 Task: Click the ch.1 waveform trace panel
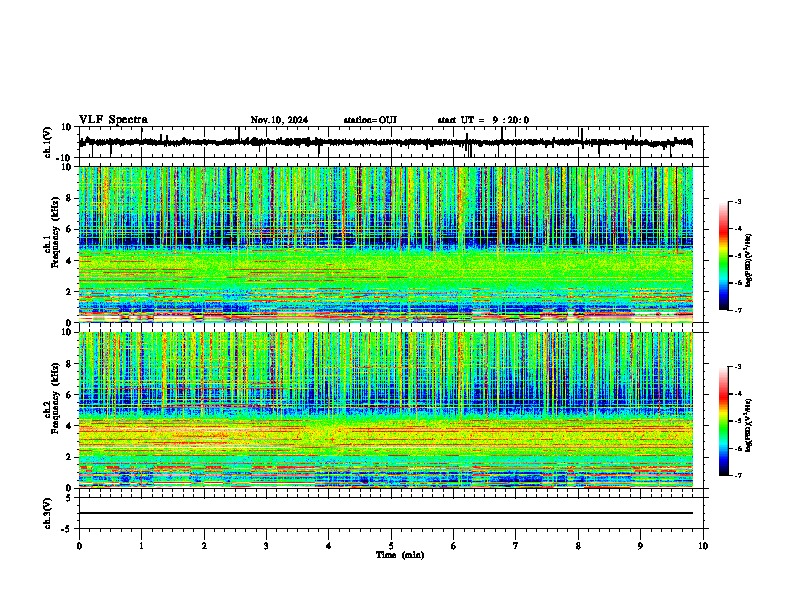[x=391, y=142]
